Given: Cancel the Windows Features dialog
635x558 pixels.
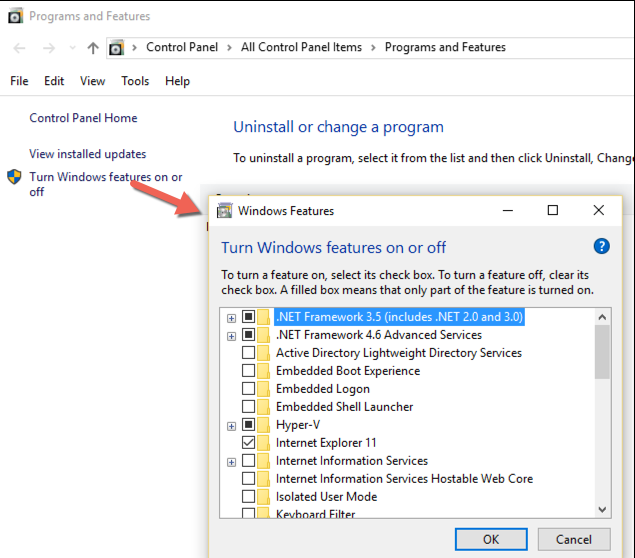Looking at the screenshot, I should [573, 539].
